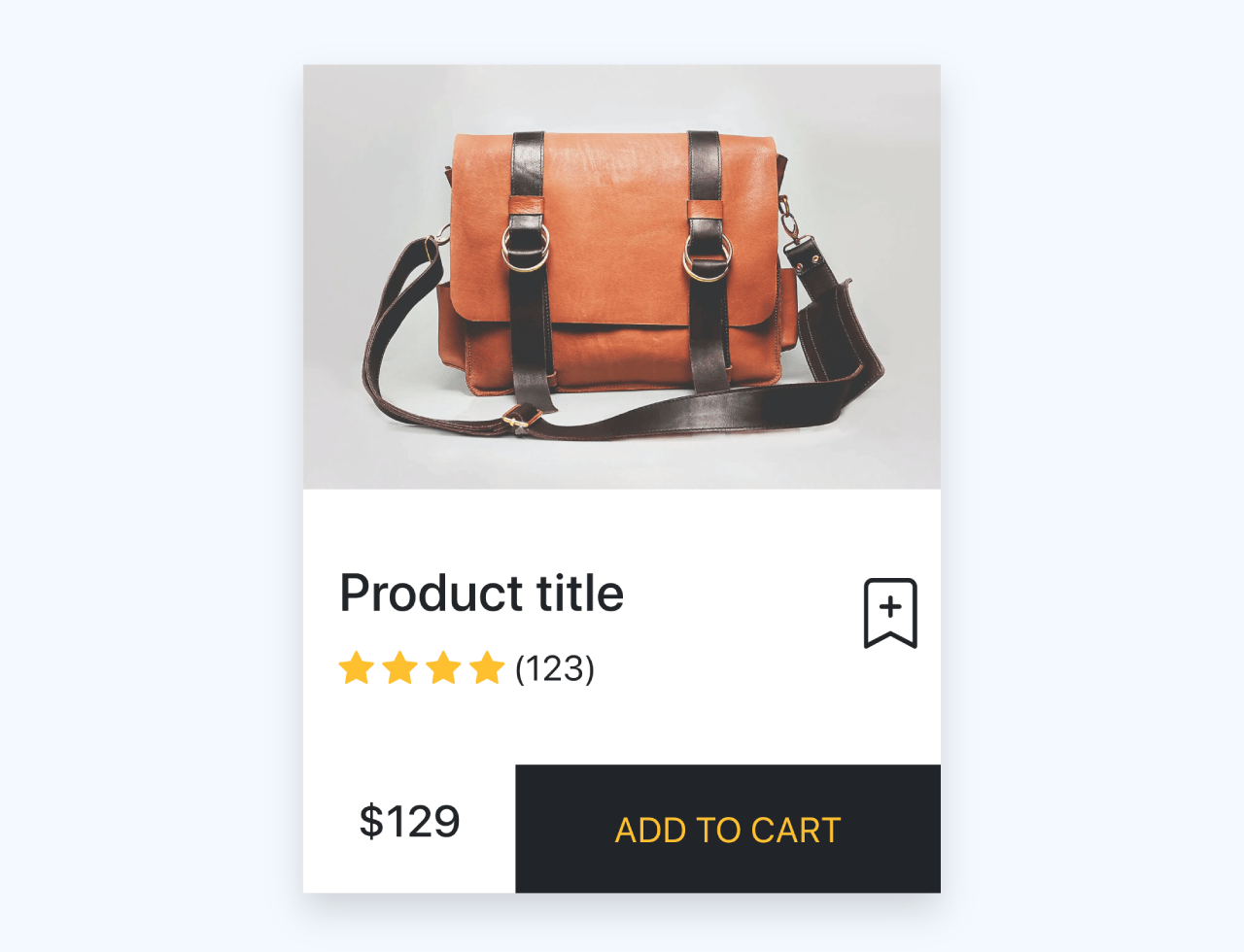Click the plus symbol inside the bookmark icon
This screenshot has width=1244, height=952.
[890, 606]
